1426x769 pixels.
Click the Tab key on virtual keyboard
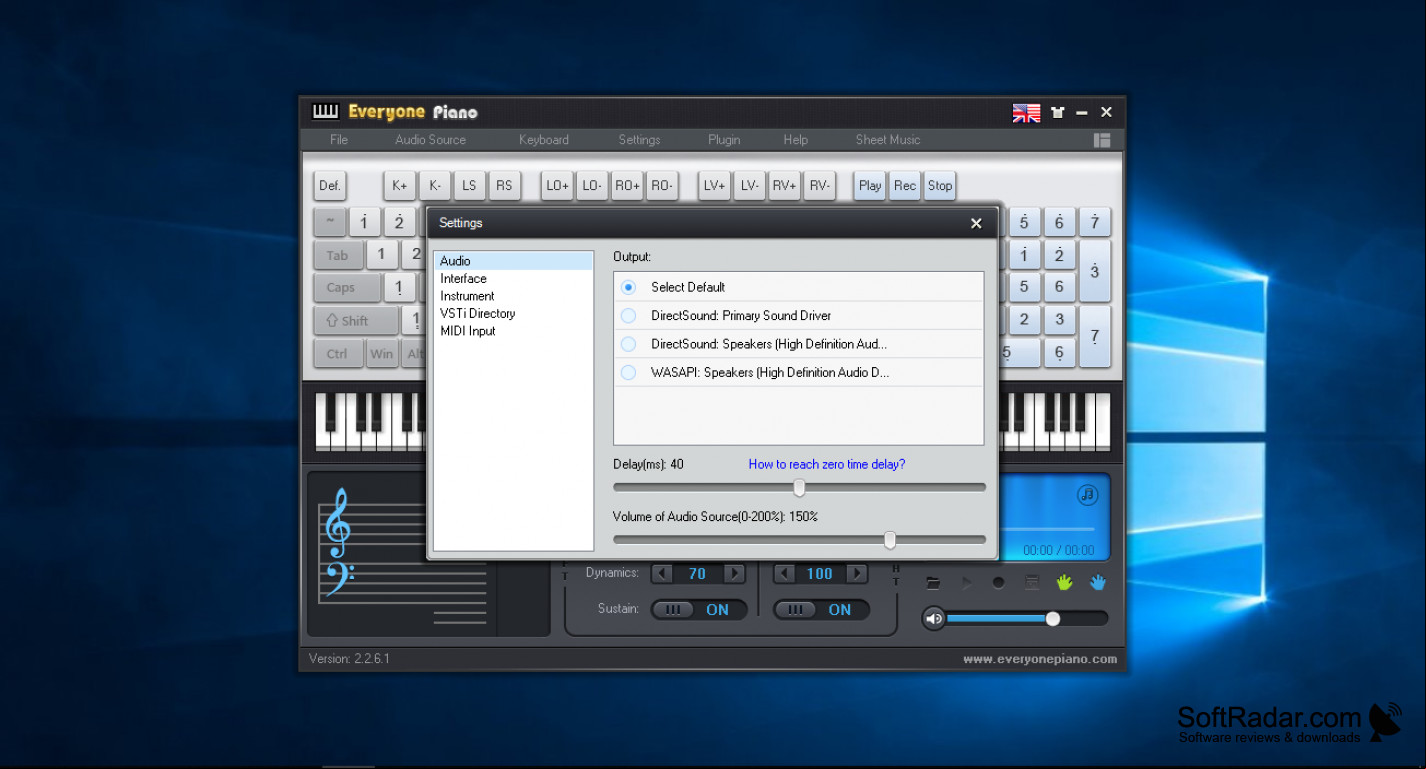[x=338, y=255]
